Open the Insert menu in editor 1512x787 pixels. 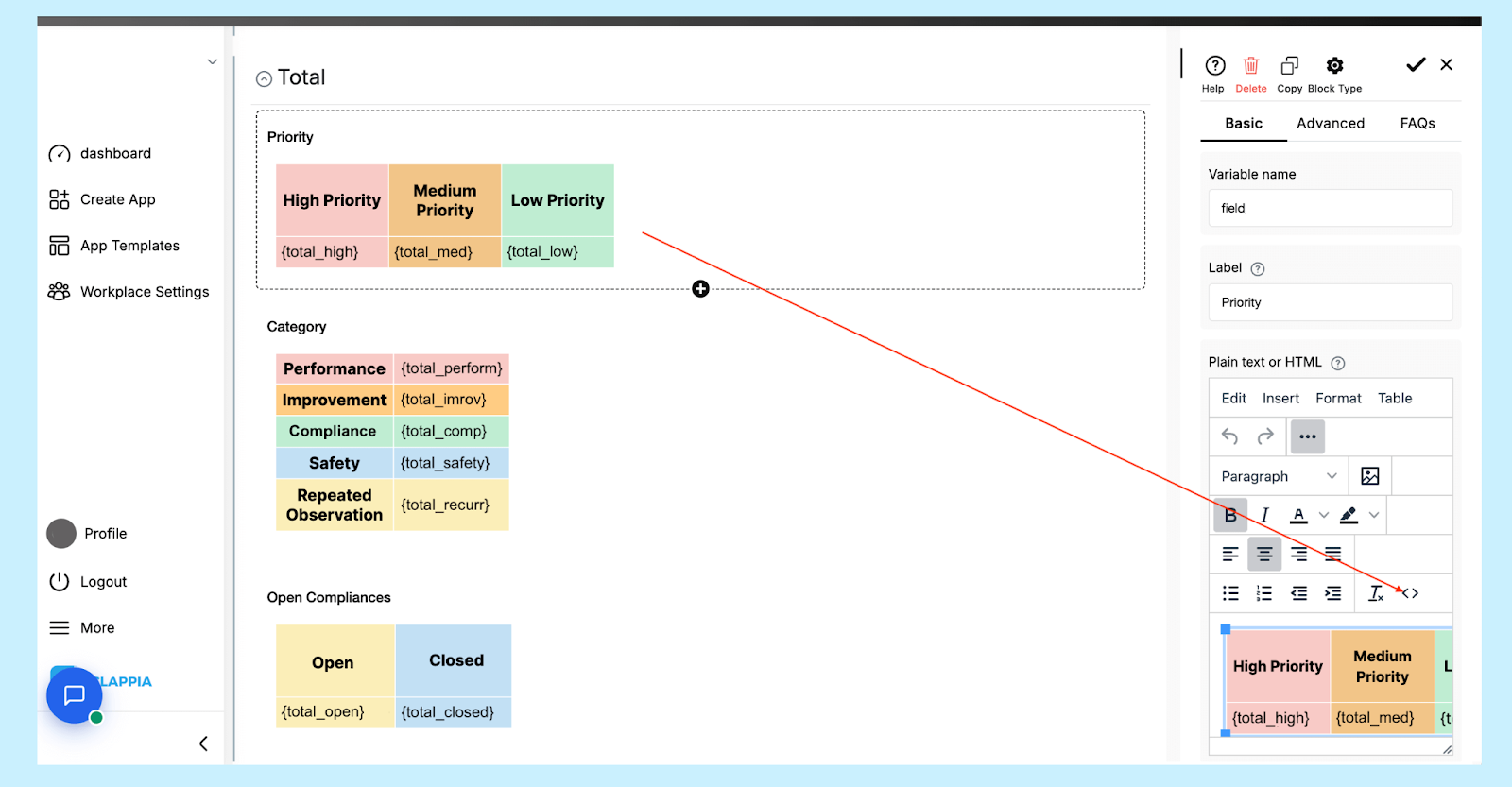point(1280,398)
